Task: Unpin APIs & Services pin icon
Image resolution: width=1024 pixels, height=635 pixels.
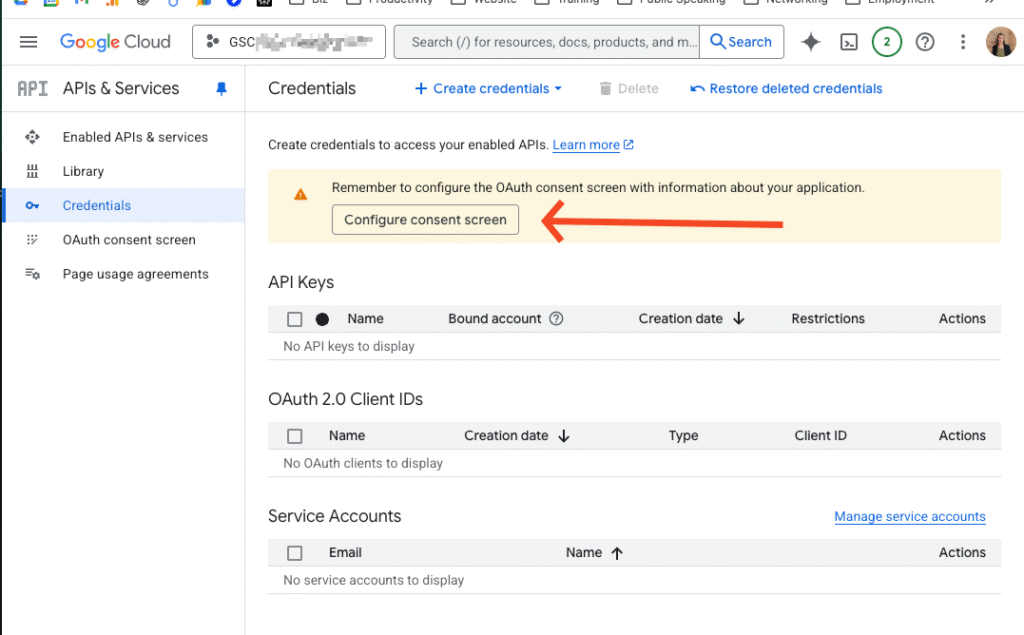Action: click(x=221, y=89)
